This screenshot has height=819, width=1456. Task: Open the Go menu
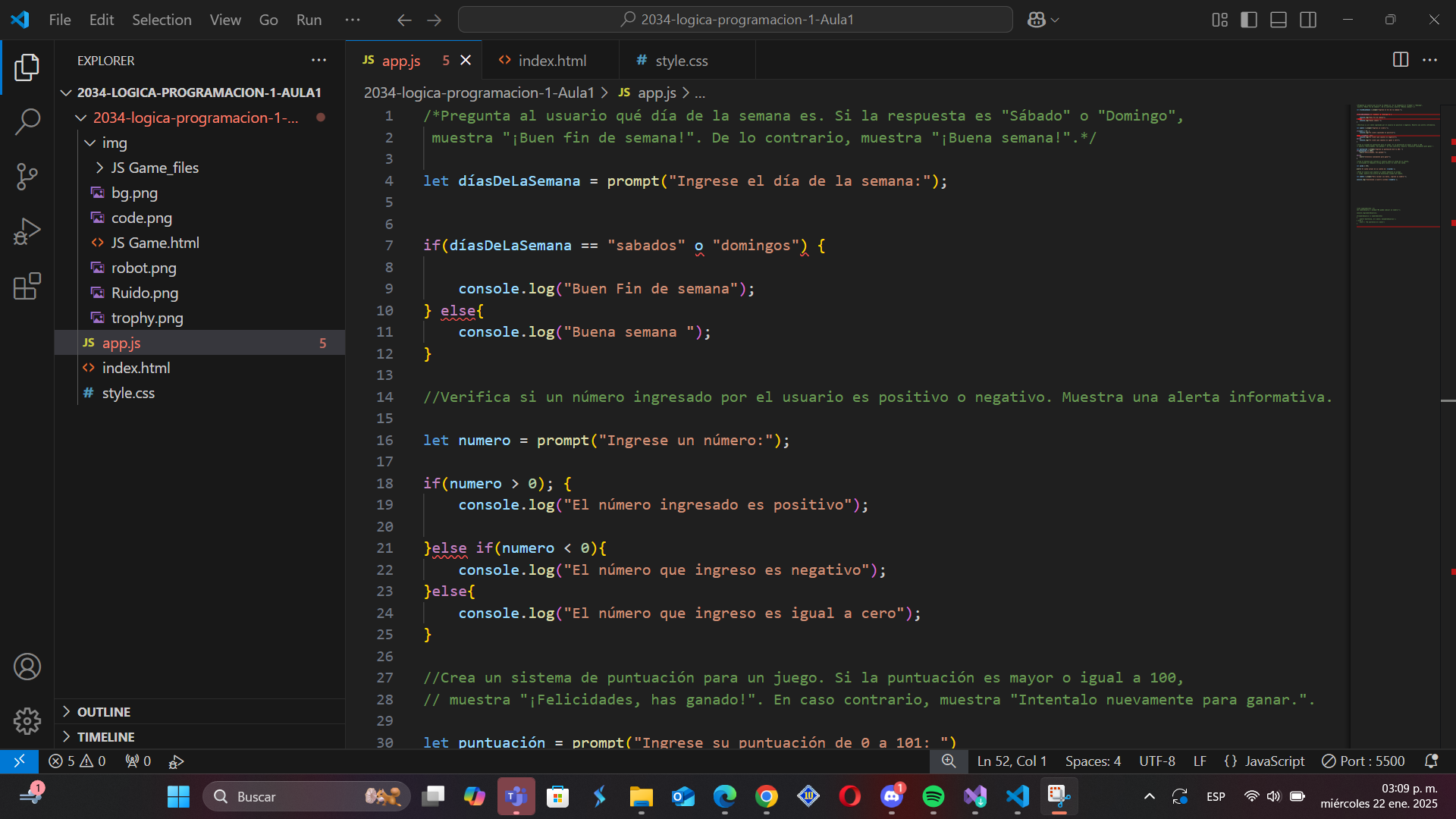pos(268,20)
